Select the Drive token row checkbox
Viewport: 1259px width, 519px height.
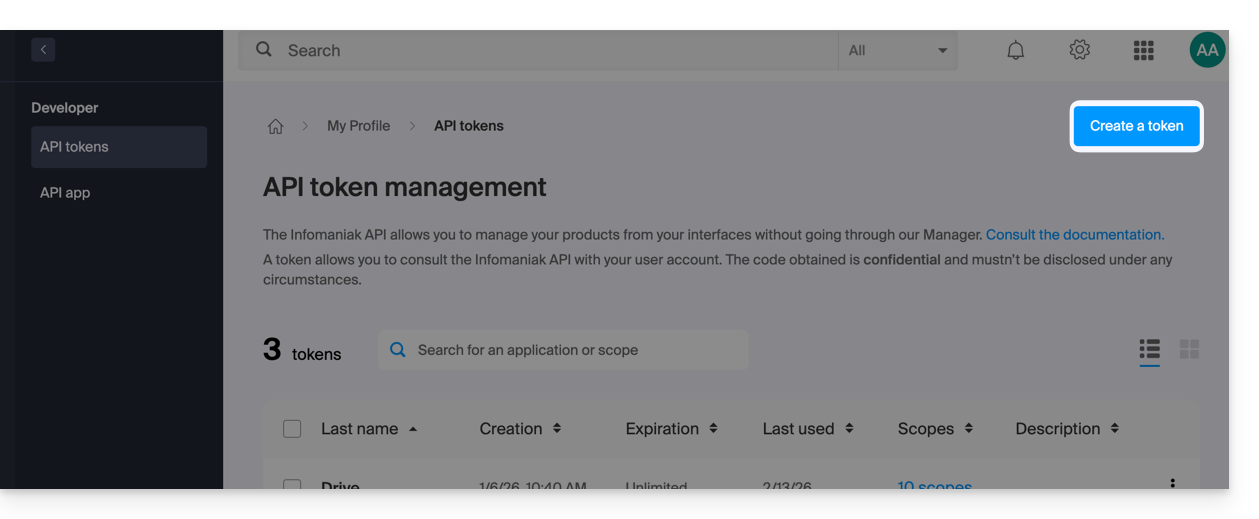coord(292,485)
